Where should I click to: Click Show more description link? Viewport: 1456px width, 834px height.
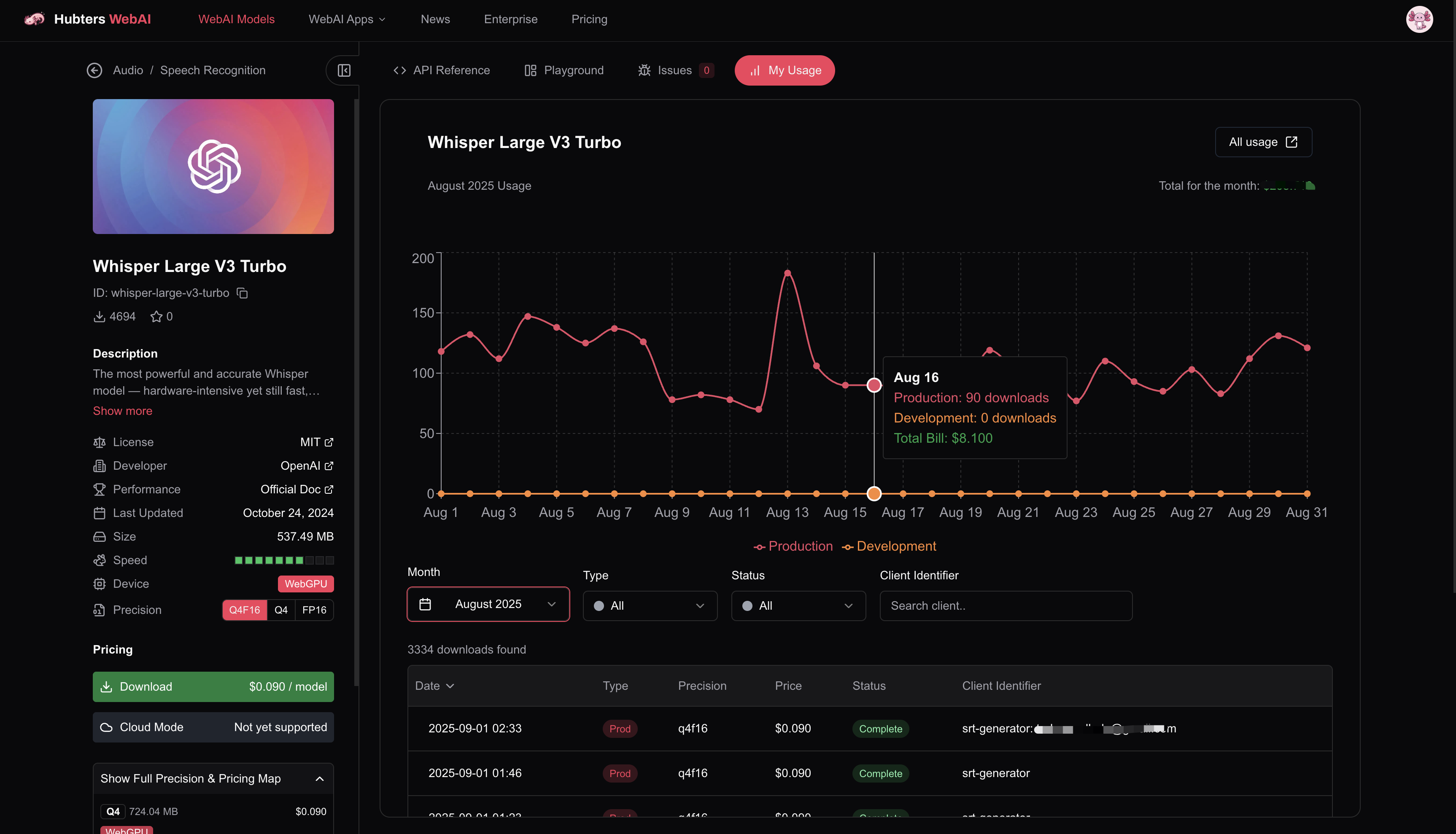123,411
